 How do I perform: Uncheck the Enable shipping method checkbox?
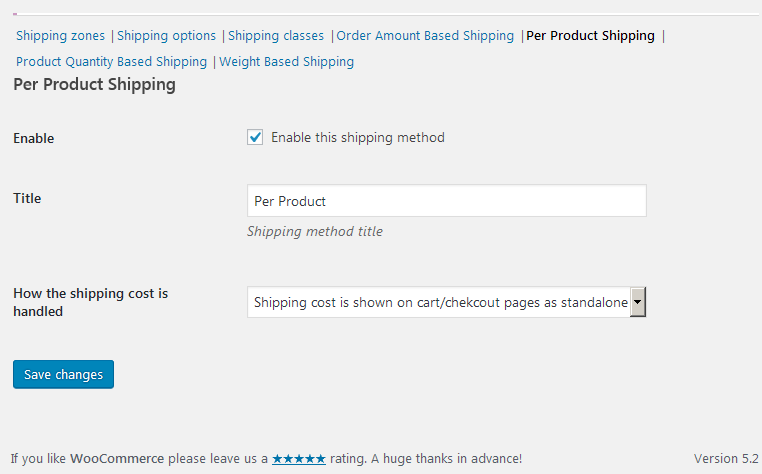tap(255, 137)
